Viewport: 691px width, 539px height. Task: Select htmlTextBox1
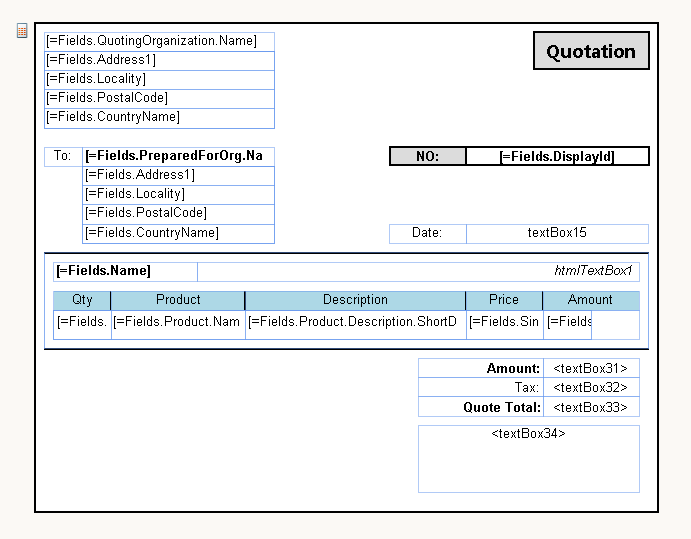point(419,272)
